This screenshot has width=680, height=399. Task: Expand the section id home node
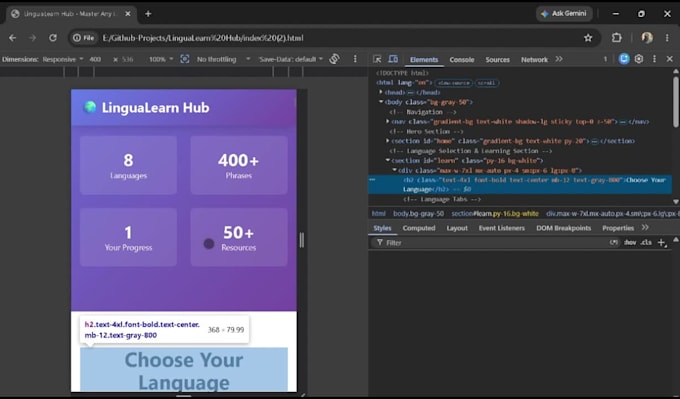[x=388, y=141]
